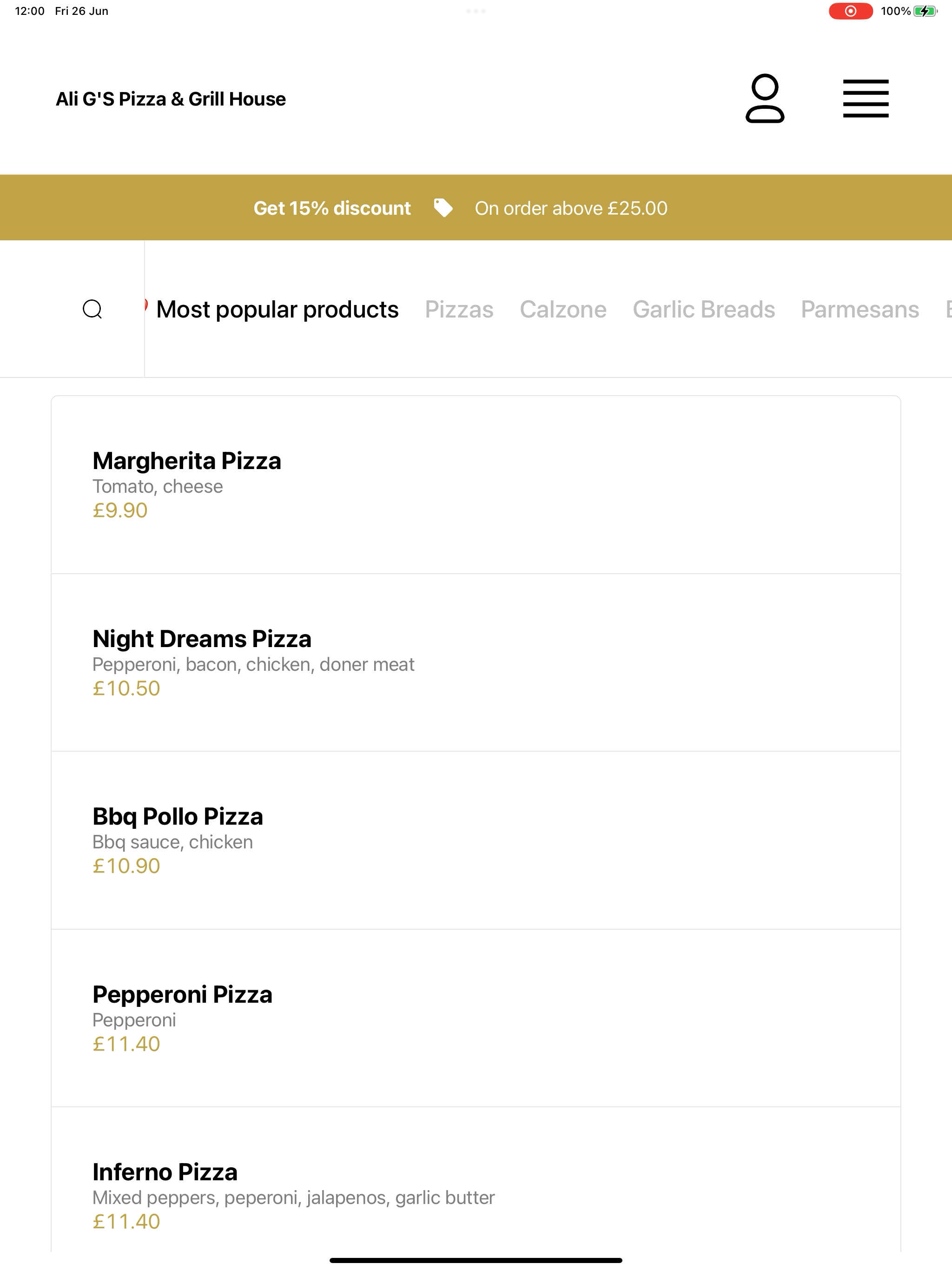Click the £10.90 price
952x1270 pixels.
126,866
